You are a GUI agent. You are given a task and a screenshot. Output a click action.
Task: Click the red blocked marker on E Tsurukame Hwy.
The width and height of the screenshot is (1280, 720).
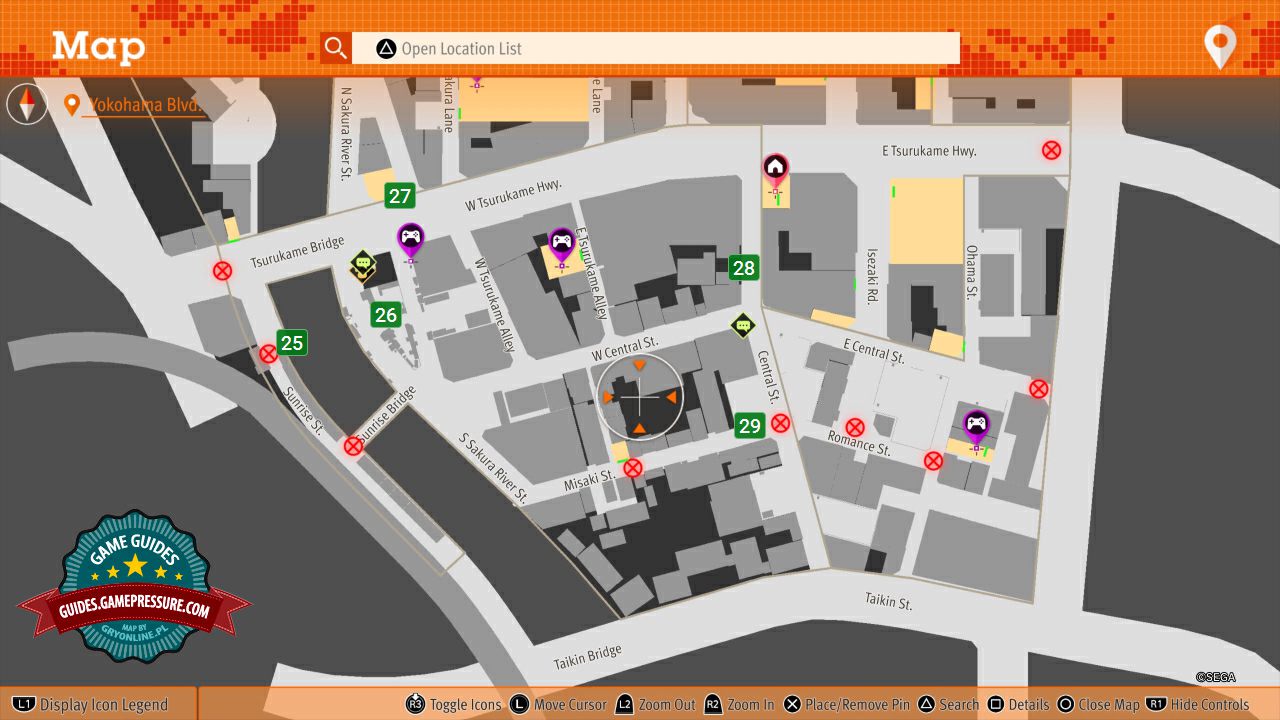pyautogui.click(x=1051, y=150)
